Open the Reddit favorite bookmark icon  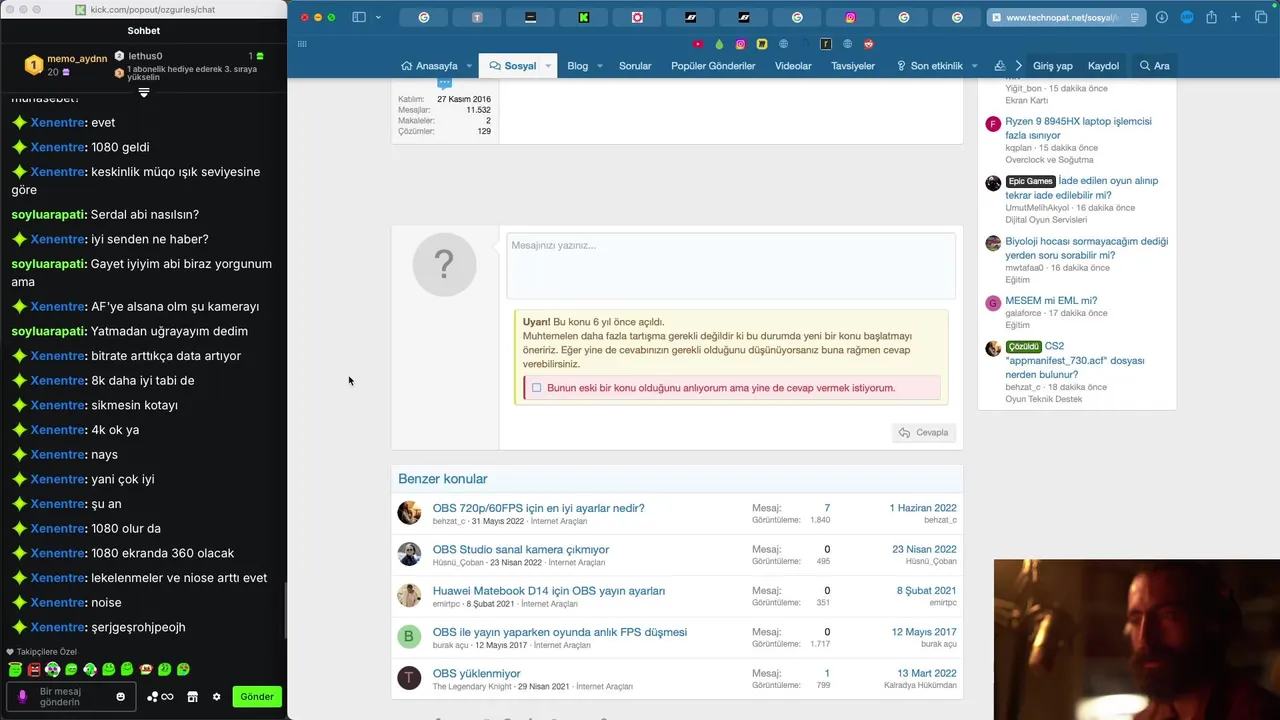pos(868,44)
